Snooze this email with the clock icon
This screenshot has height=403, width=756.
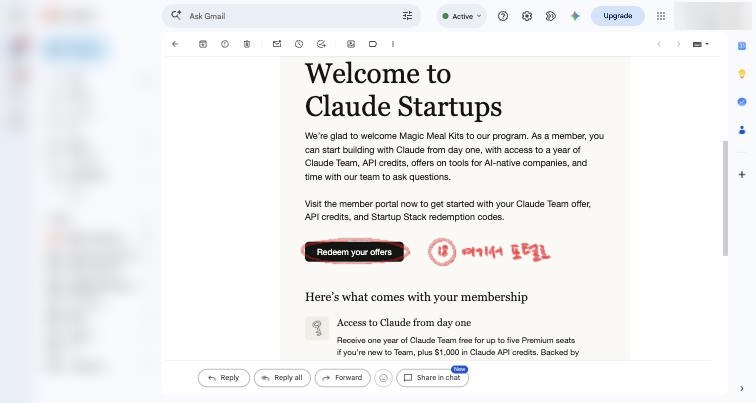pos(299,44)
